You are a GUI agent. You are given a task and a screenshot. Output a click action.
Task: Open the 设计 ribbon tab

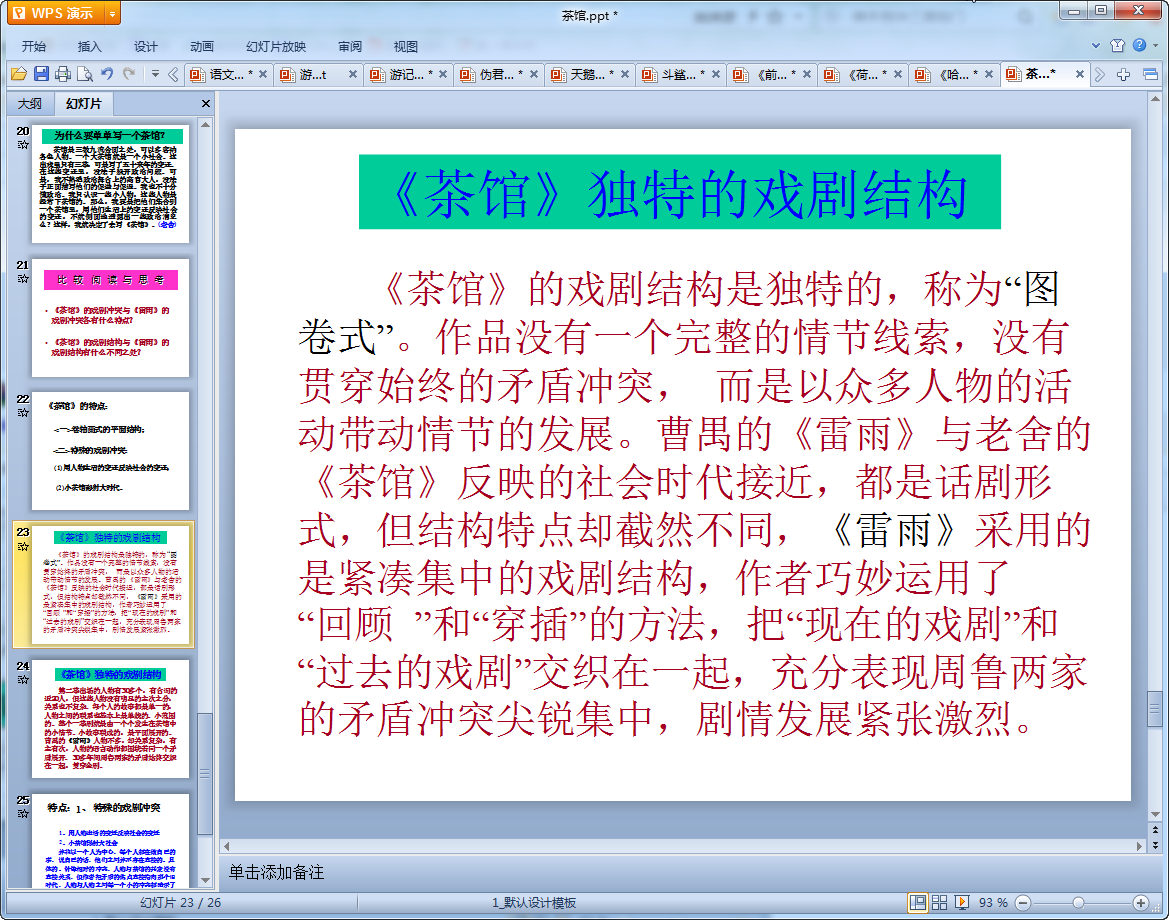pyautogui.click(x=145, y=46)
